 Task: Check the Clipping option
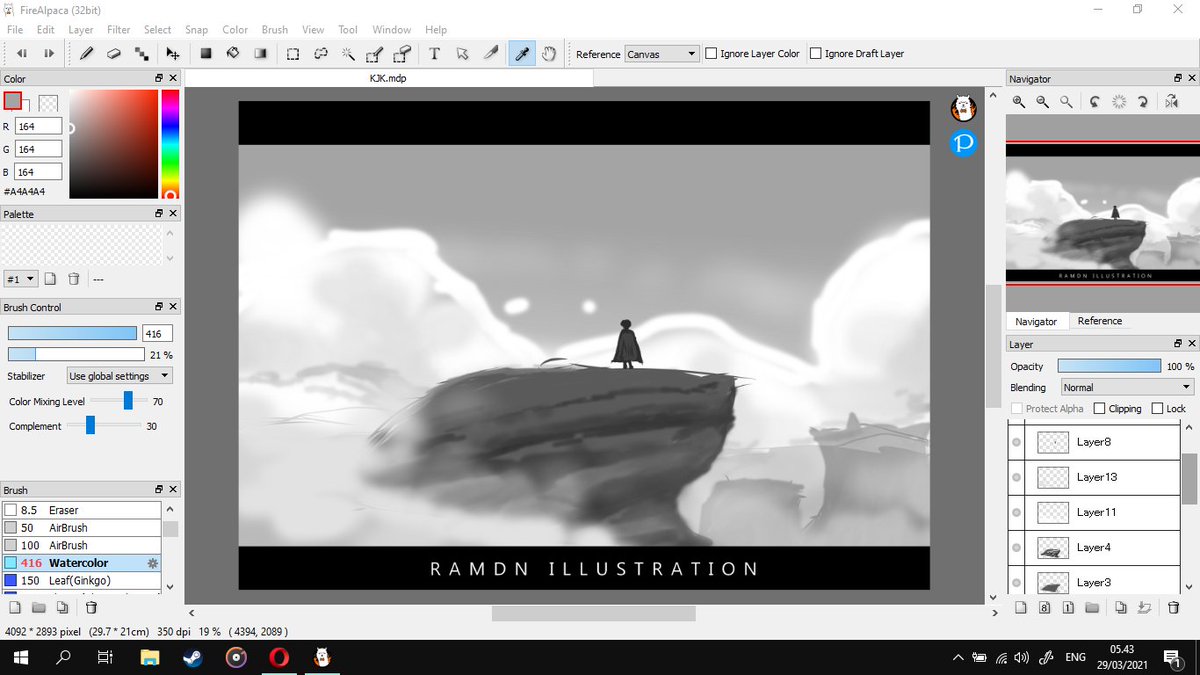pyautogui.click(x=1100, y=408)
